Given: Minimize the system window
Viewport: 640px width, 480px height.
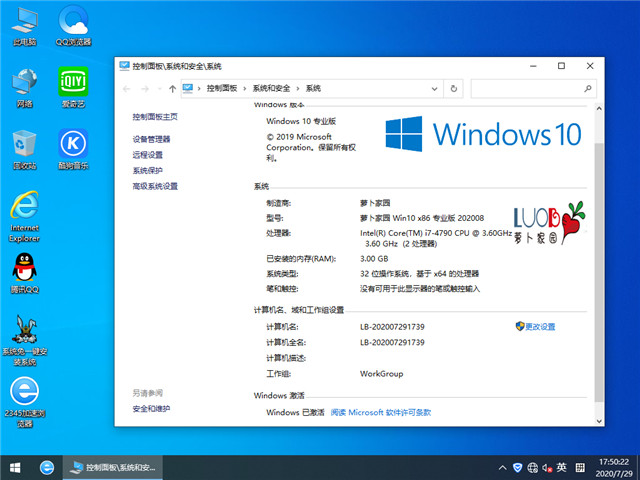Looking at the screenshot, I should point(533,66).
